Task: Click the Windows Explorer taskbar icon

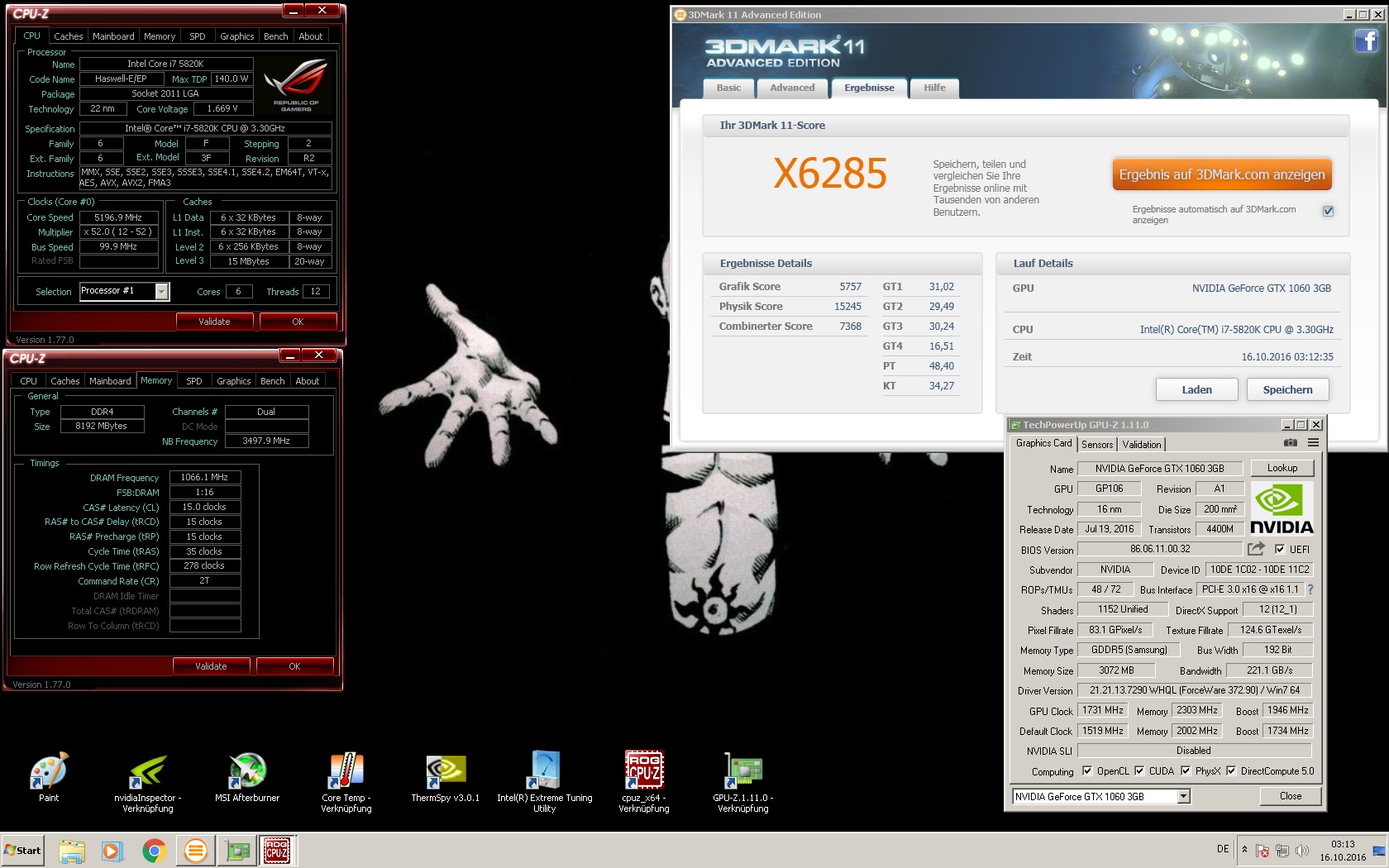Action: [72, 851]
